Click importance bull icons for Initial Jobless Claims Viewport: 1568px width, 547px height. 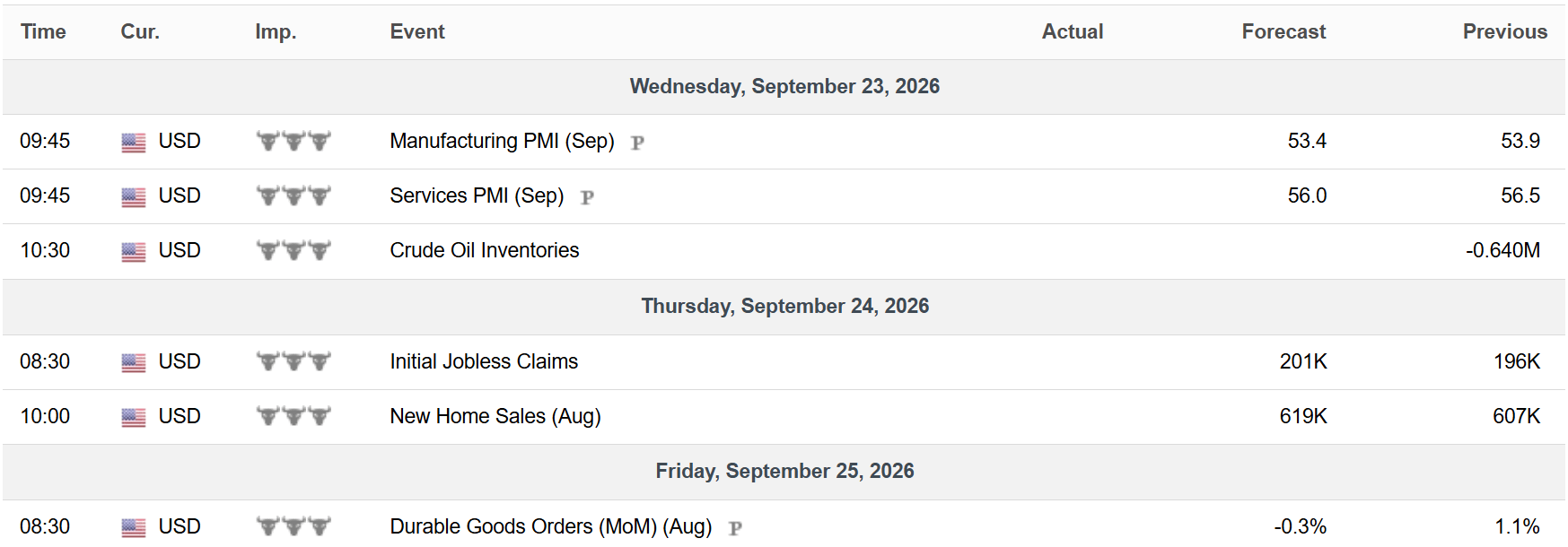click(x=293, y=361)
